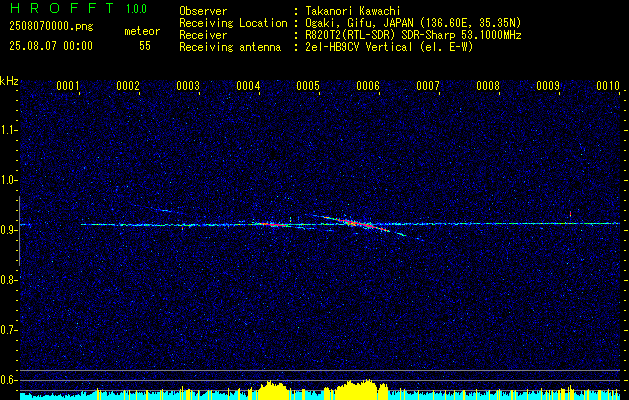Click the HROFFT program title
The height and width of the screenshot is (400, 629).
click(62, 8)
